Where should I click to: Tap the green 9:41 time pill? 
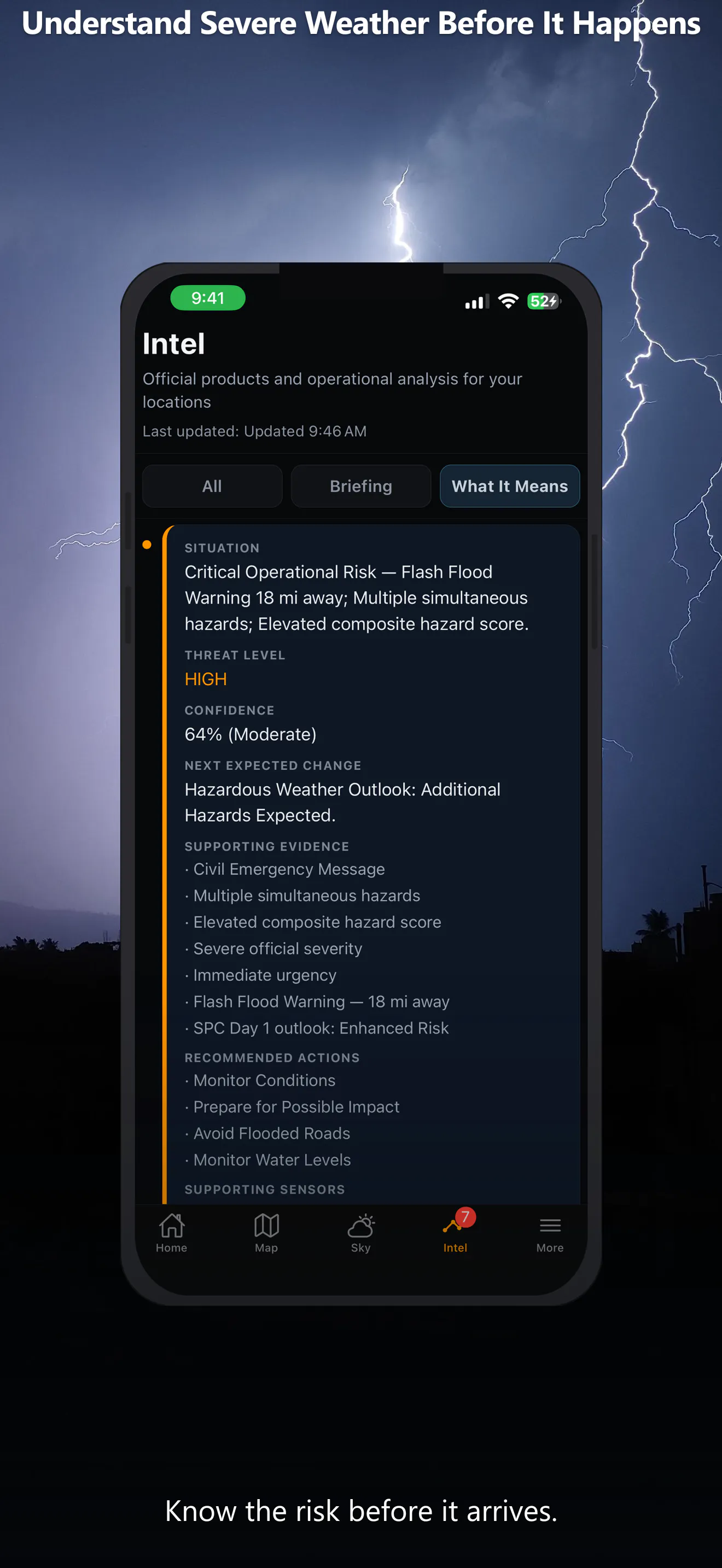(208, 297)
